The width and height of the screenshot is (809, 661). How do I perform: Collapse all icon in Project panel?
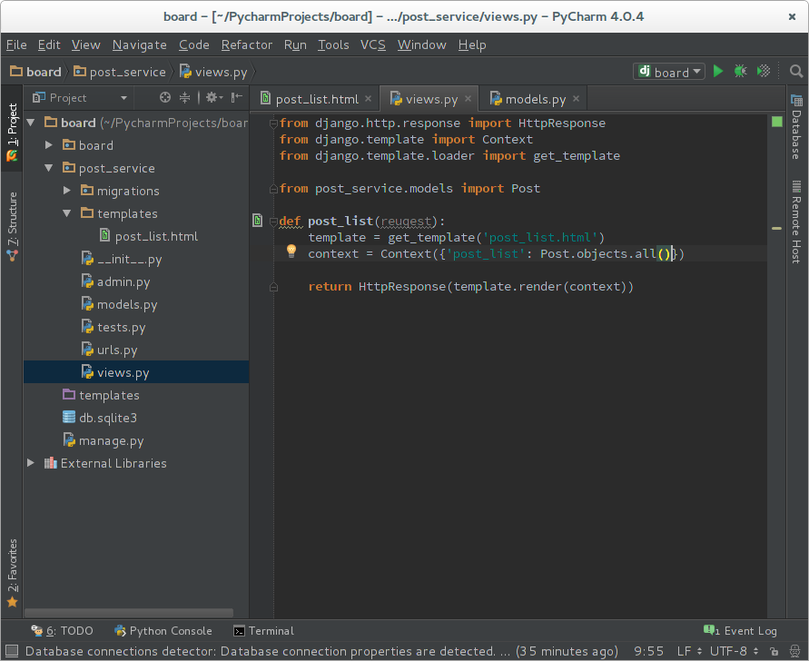pyautogui.click(x=185, y=98)
